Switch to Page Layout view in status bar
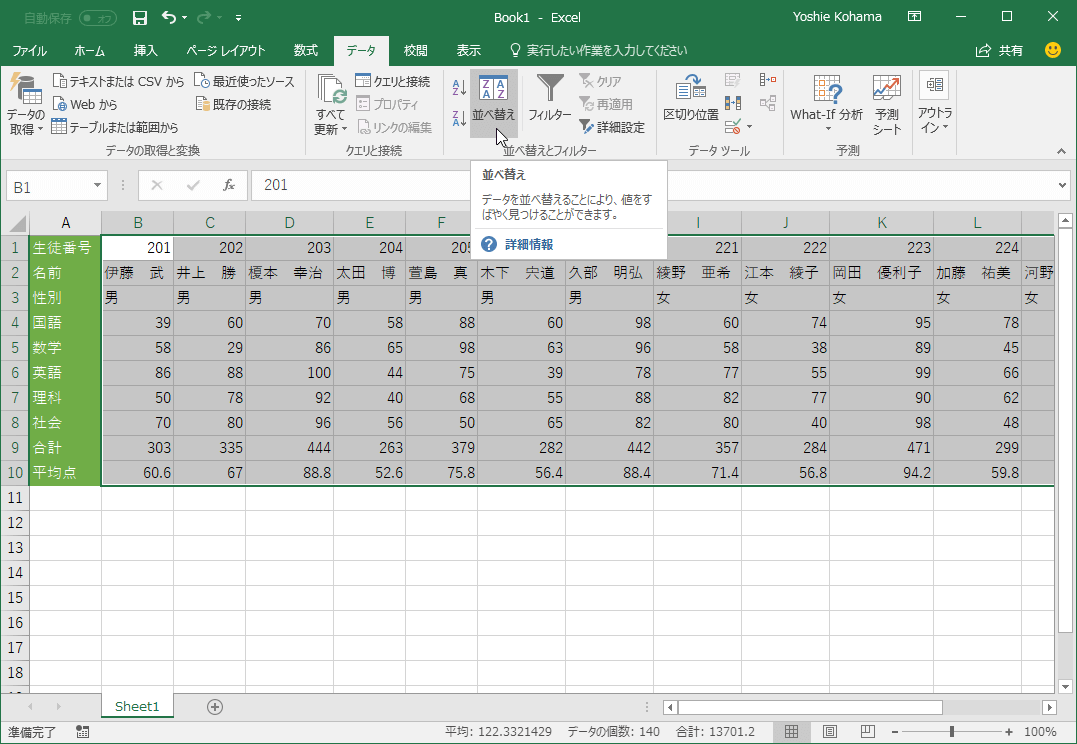Image resolution: width=1077 pixels, height=744 pixels. pyautogui.click(x=829, y=731)
